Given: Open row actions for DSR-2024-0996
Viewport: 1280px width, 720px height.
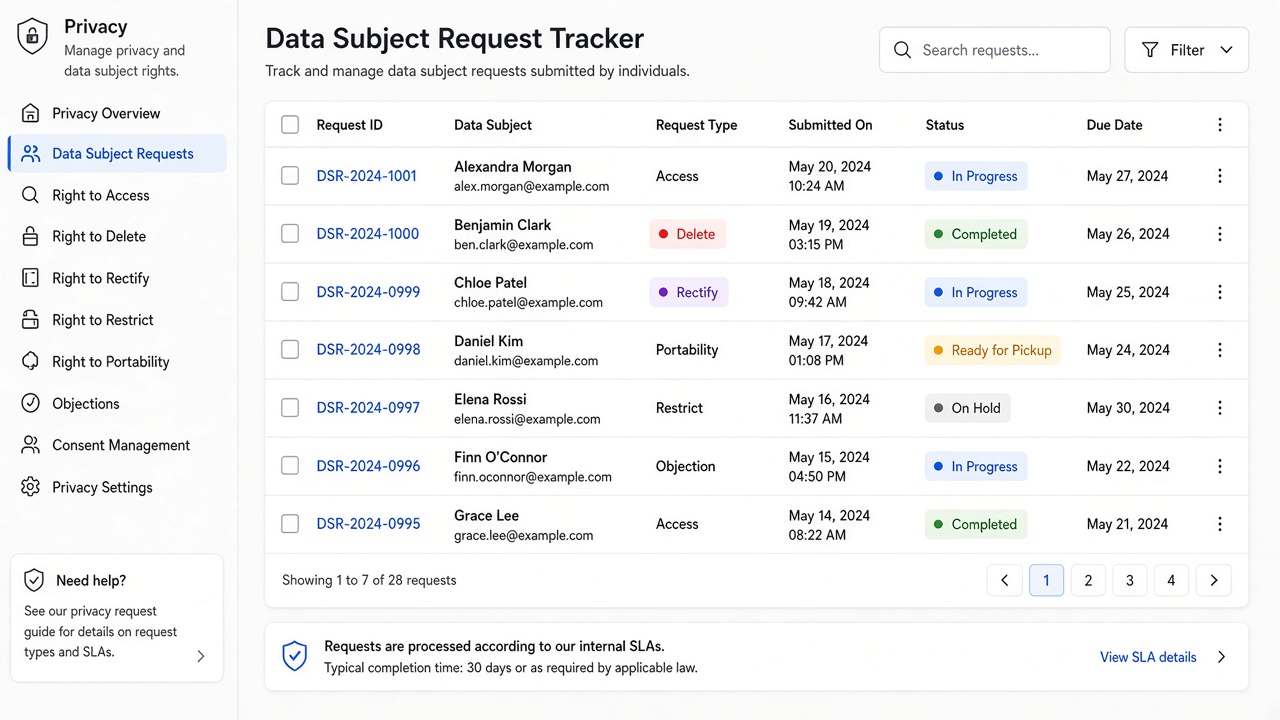Looking at the screenshot, I should pos(1220,466).
